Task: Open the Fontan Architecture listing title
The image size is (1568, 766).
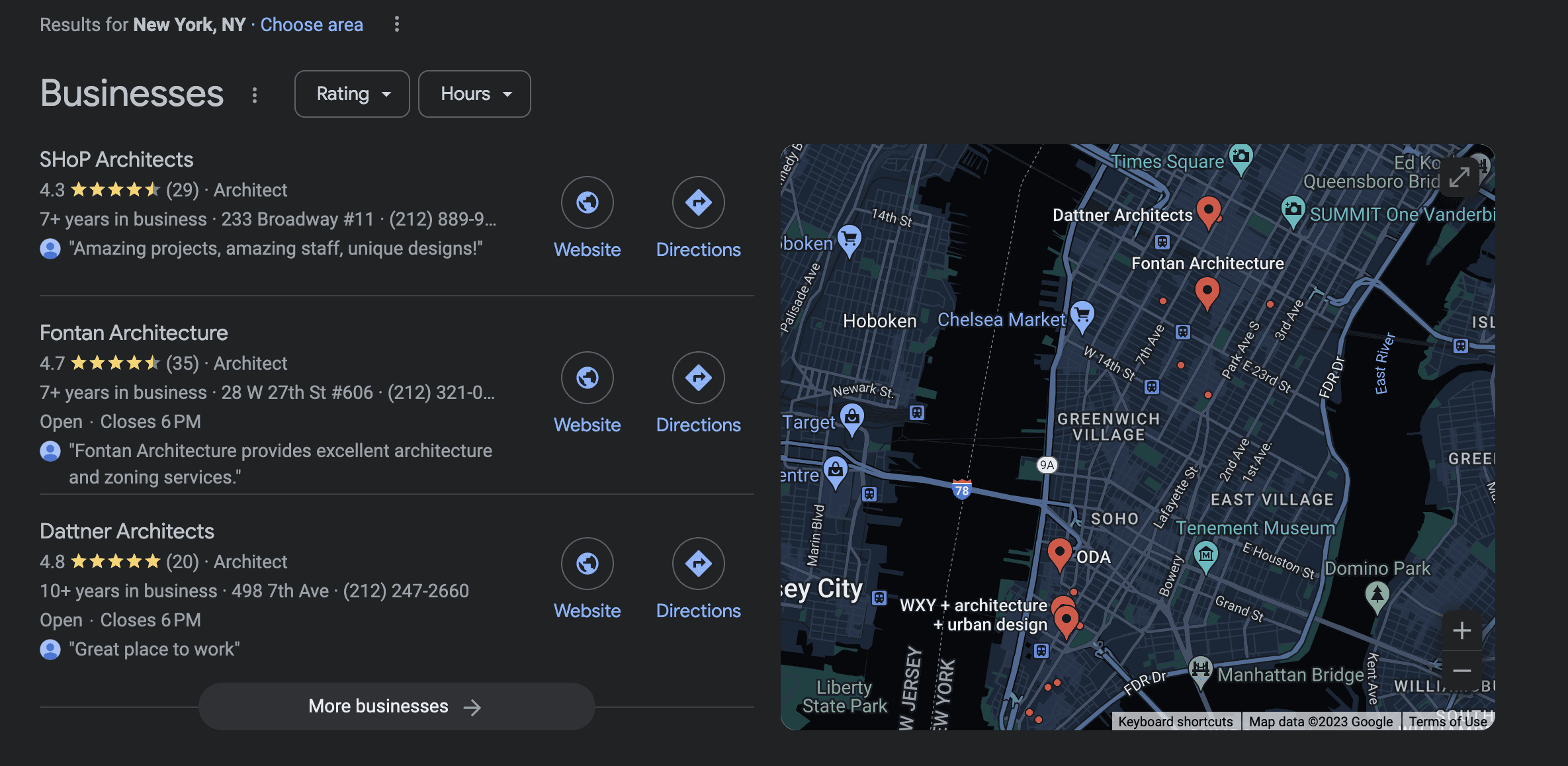Action: point(134,333)
